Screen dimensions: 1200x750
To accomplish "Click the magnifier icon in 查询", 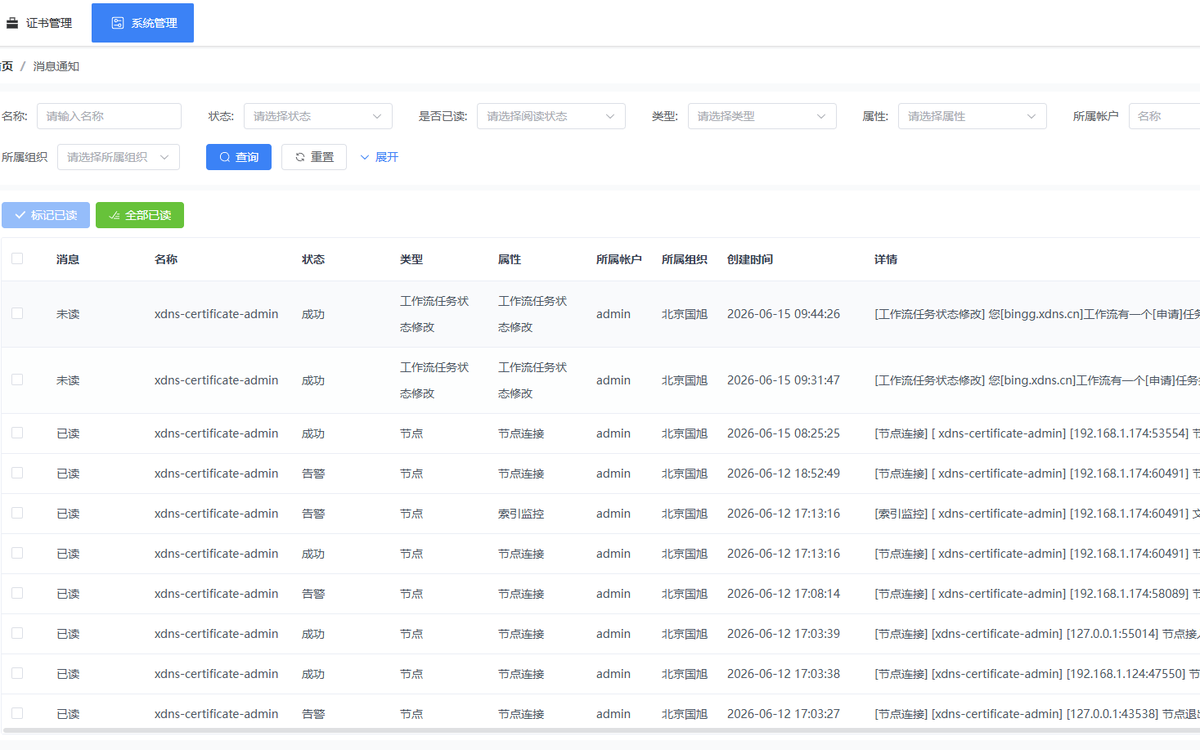I will tap(225, 157).
